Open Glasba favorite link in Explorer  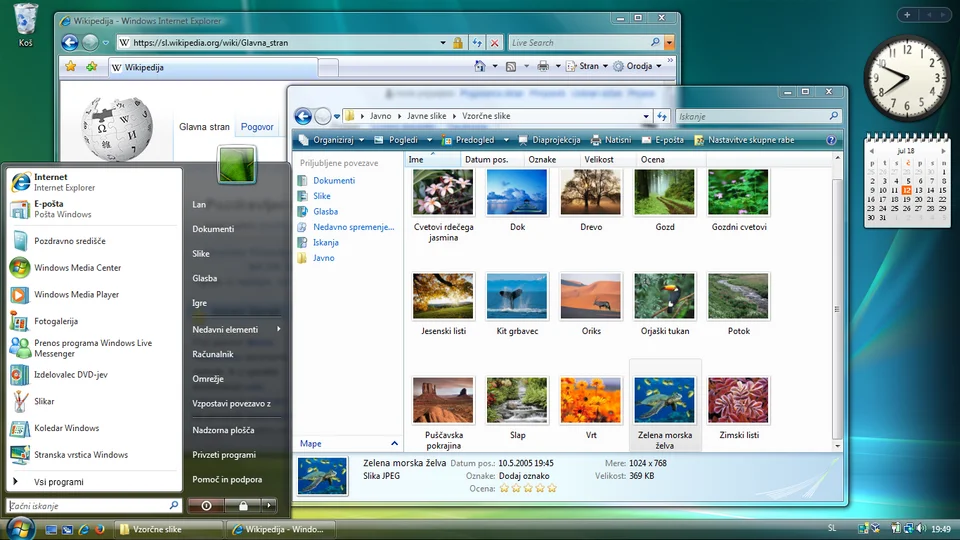pos(326,211)
